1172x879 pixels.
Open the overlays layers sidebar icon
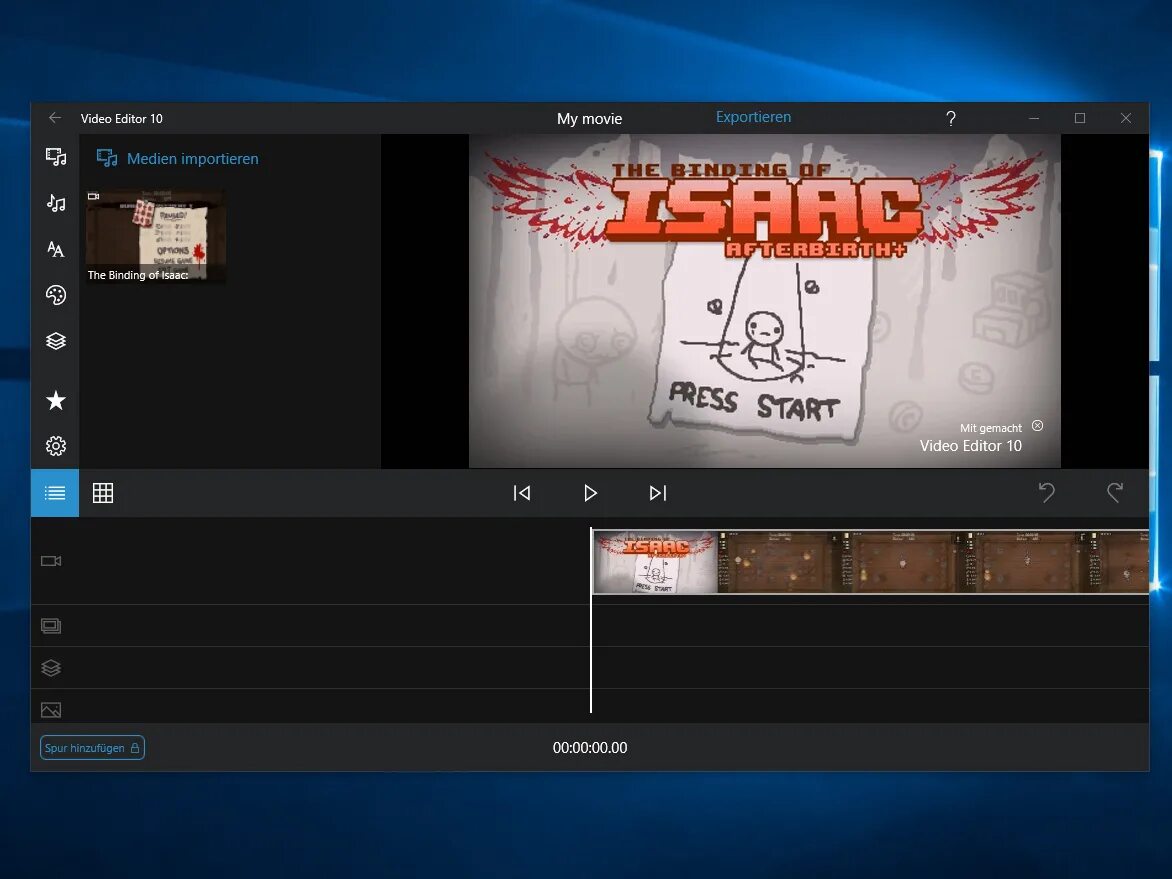[55, 342]
